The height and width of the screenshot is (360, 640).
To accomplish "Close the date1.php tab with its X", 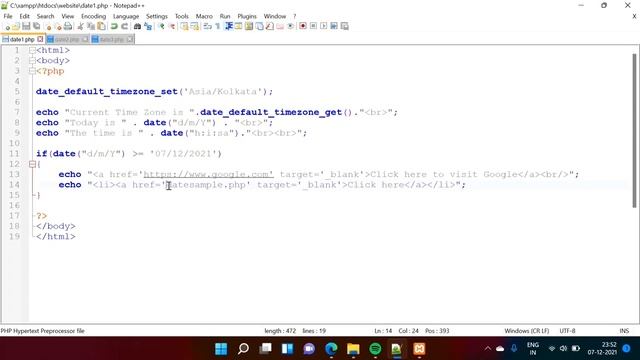I will click(x=40, y=39).
